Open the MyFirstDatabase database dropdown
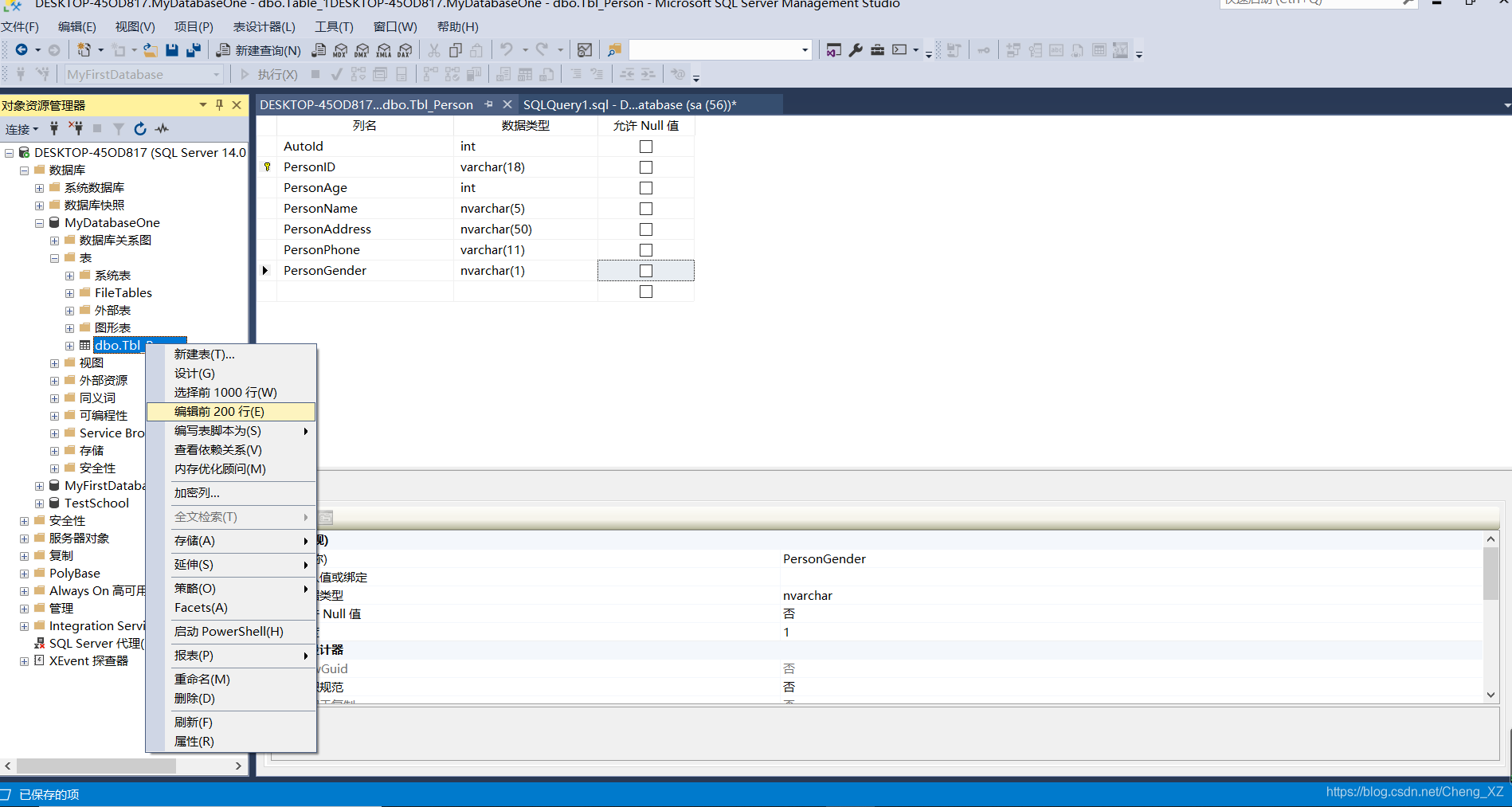Viewport: 1512px width, 807px height. (216, 74)
